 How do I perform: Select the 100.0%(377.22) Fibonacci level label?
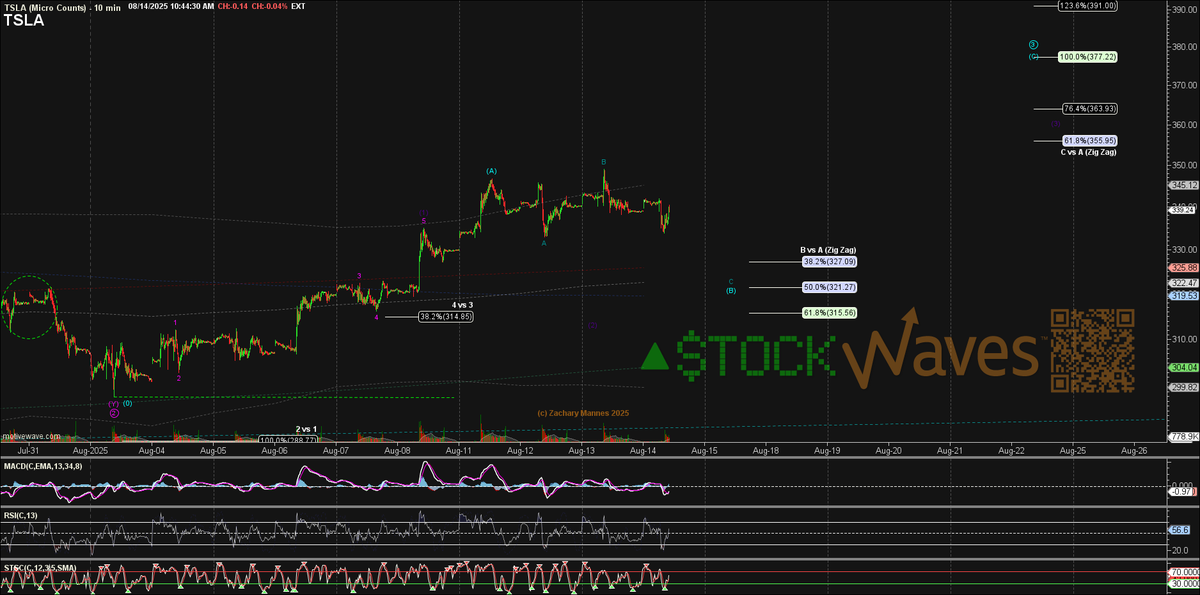(x=1087, y=57)
